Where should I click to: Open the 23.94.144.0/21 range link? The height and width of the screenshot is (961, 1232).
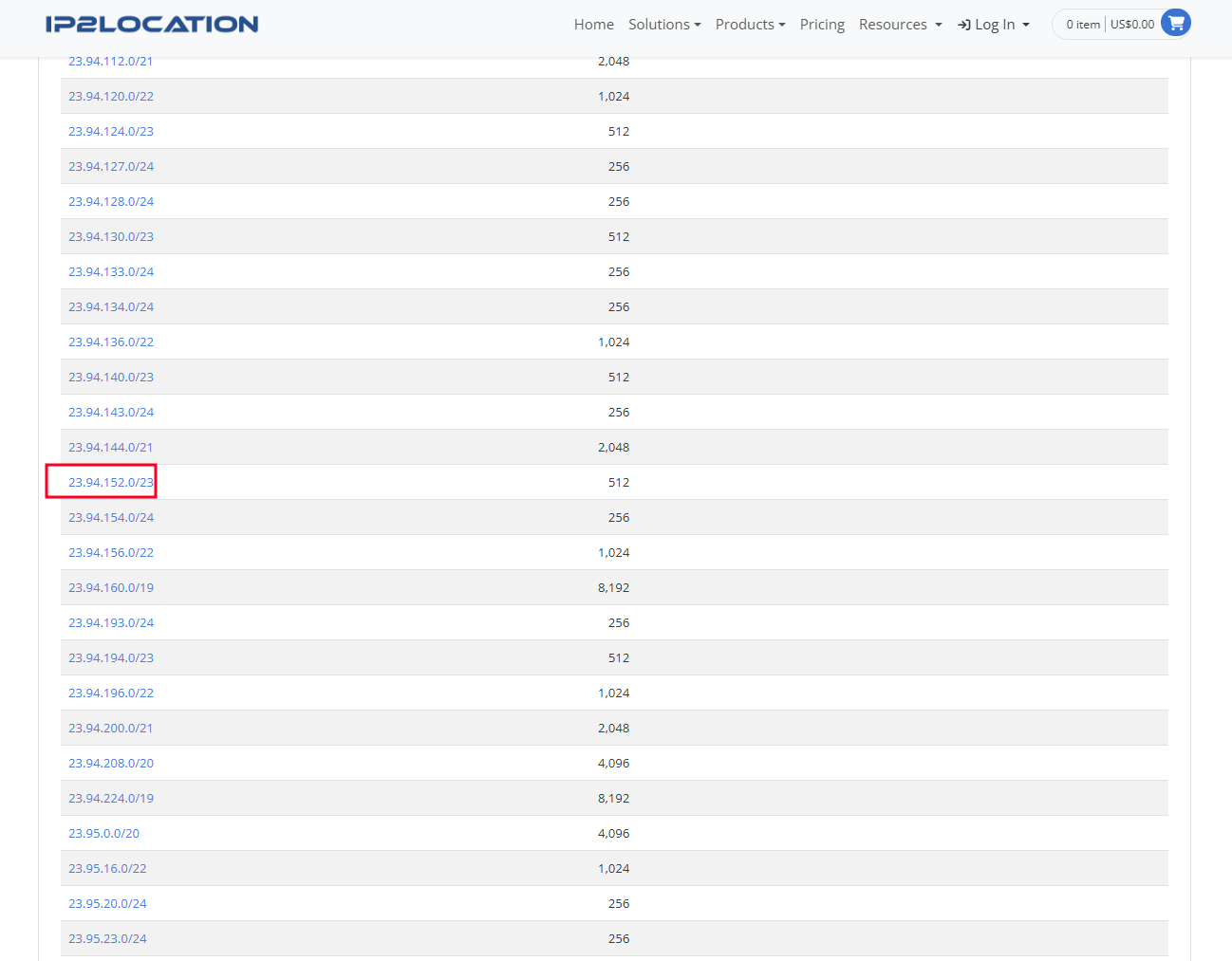point(110,447)
